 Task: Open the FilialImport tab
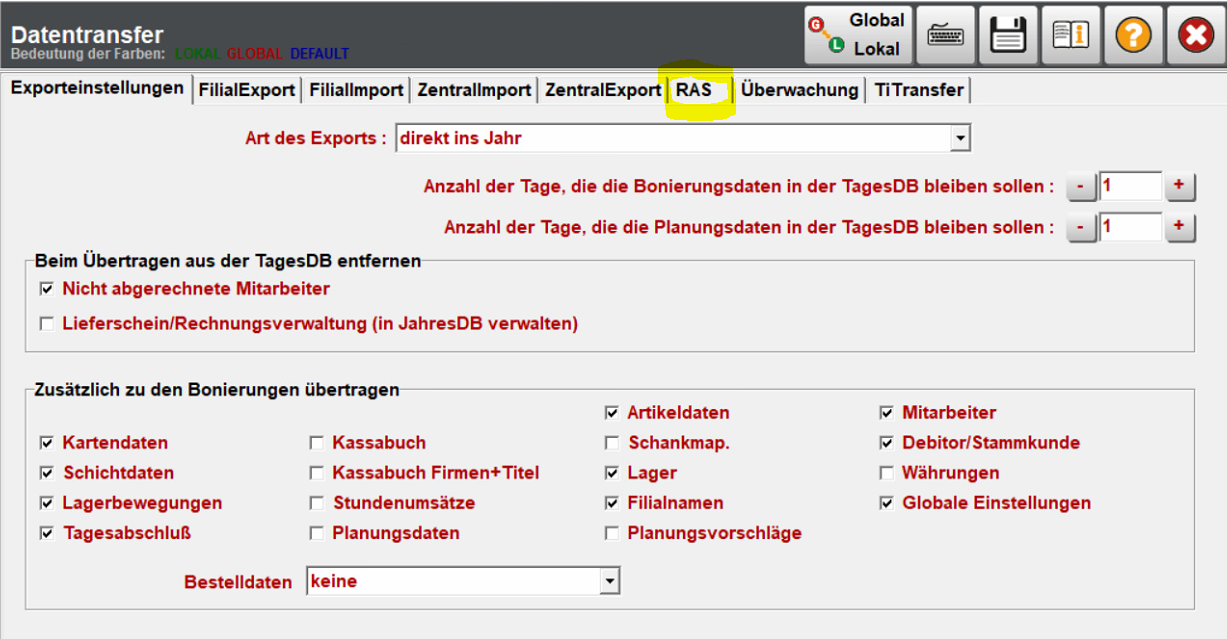[356, 90]
